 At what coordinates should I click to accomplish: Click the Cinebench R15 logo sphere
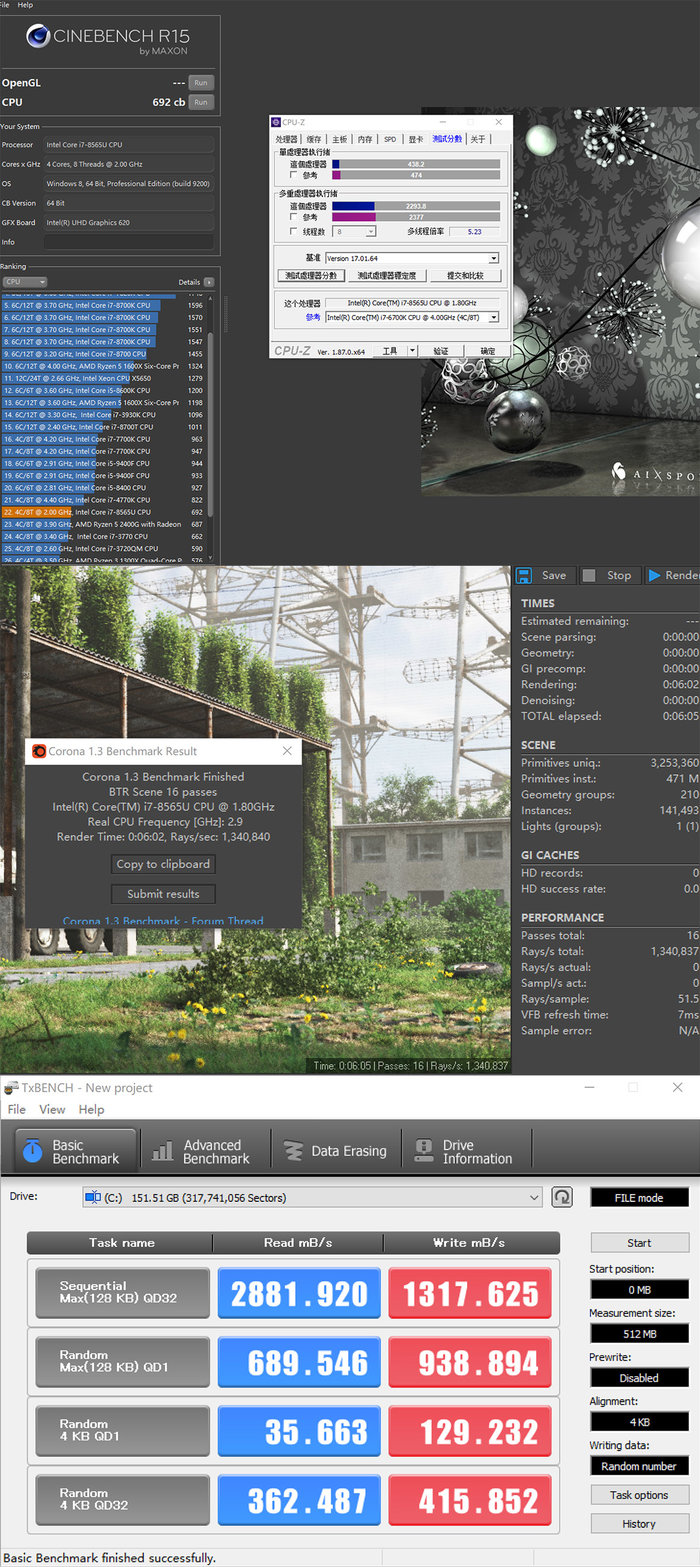click(x=39, y=38)
